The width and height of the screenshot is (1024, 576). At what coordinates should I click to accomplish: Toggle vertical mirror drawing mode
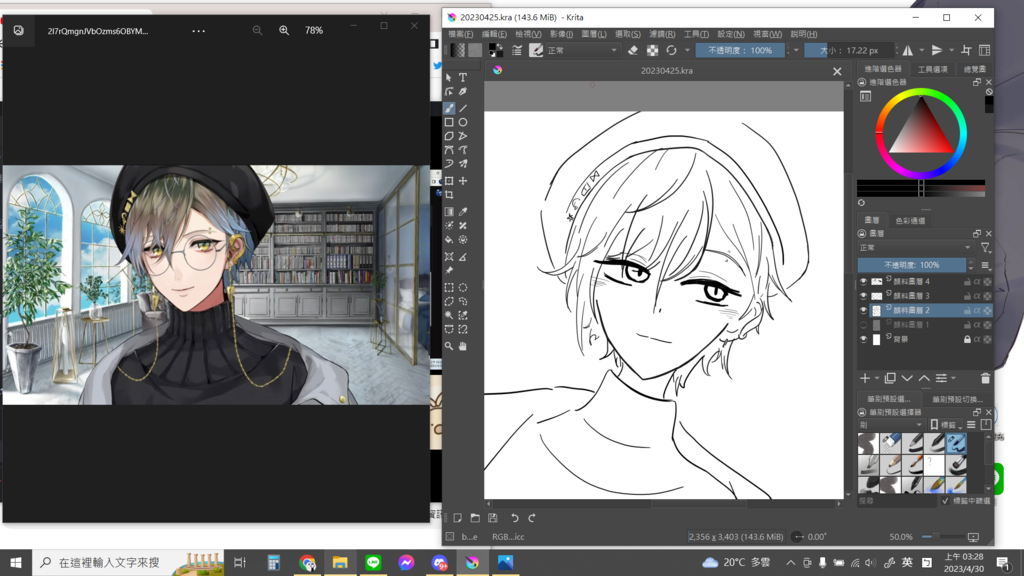(x=936, y=50)
